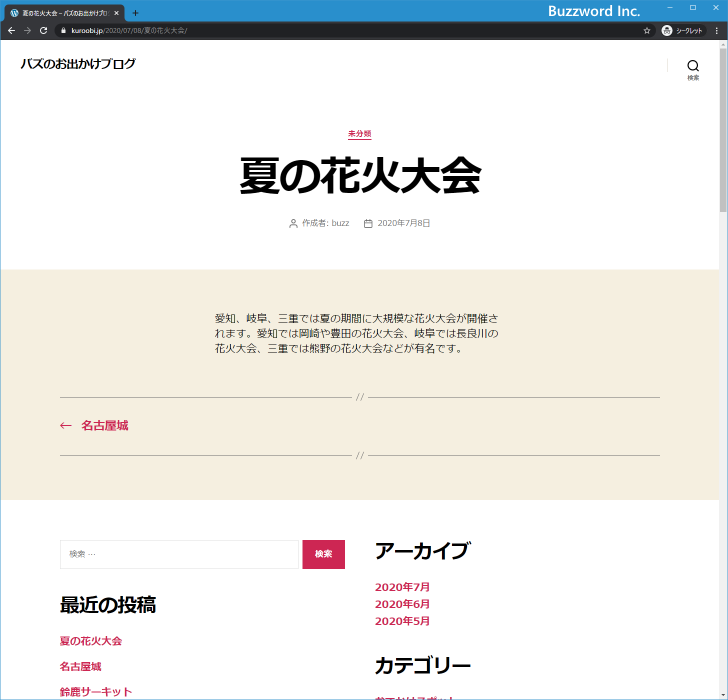The width and height of the screenshot is (728, 700).
Task: Open a new tab with plus button
Action: pos(135,13)
